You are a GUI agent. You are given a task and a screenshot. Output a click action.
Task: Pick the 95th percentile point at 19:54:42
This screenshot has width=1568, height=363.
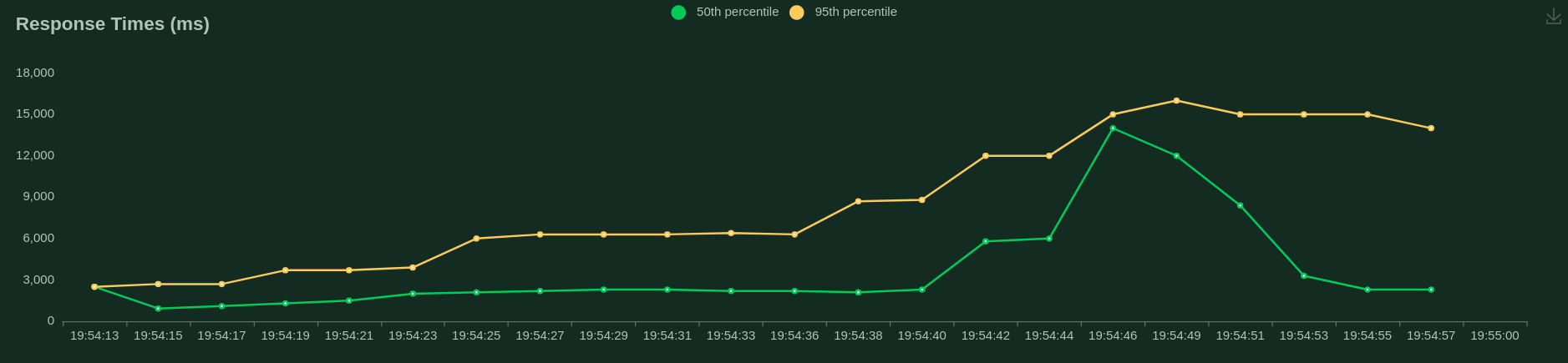click(986, 156)
